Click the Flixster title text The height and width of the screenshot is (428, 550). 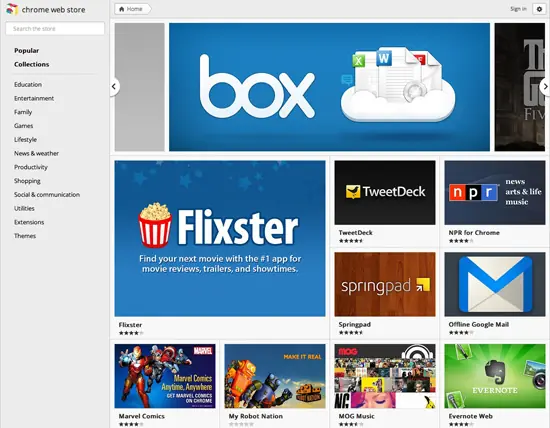130,325
